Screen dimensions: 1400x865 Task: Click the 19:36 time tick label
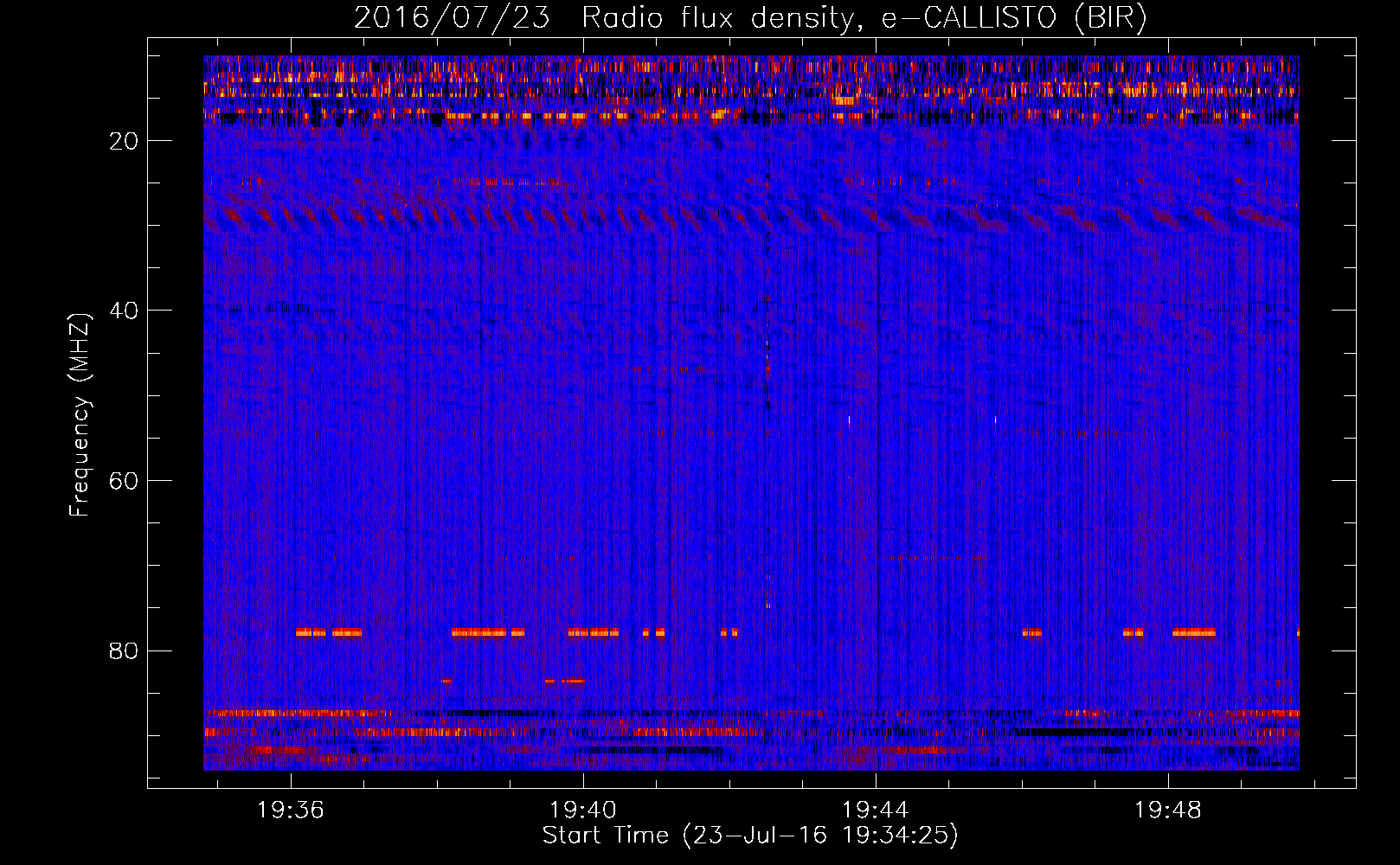[291, 810]
